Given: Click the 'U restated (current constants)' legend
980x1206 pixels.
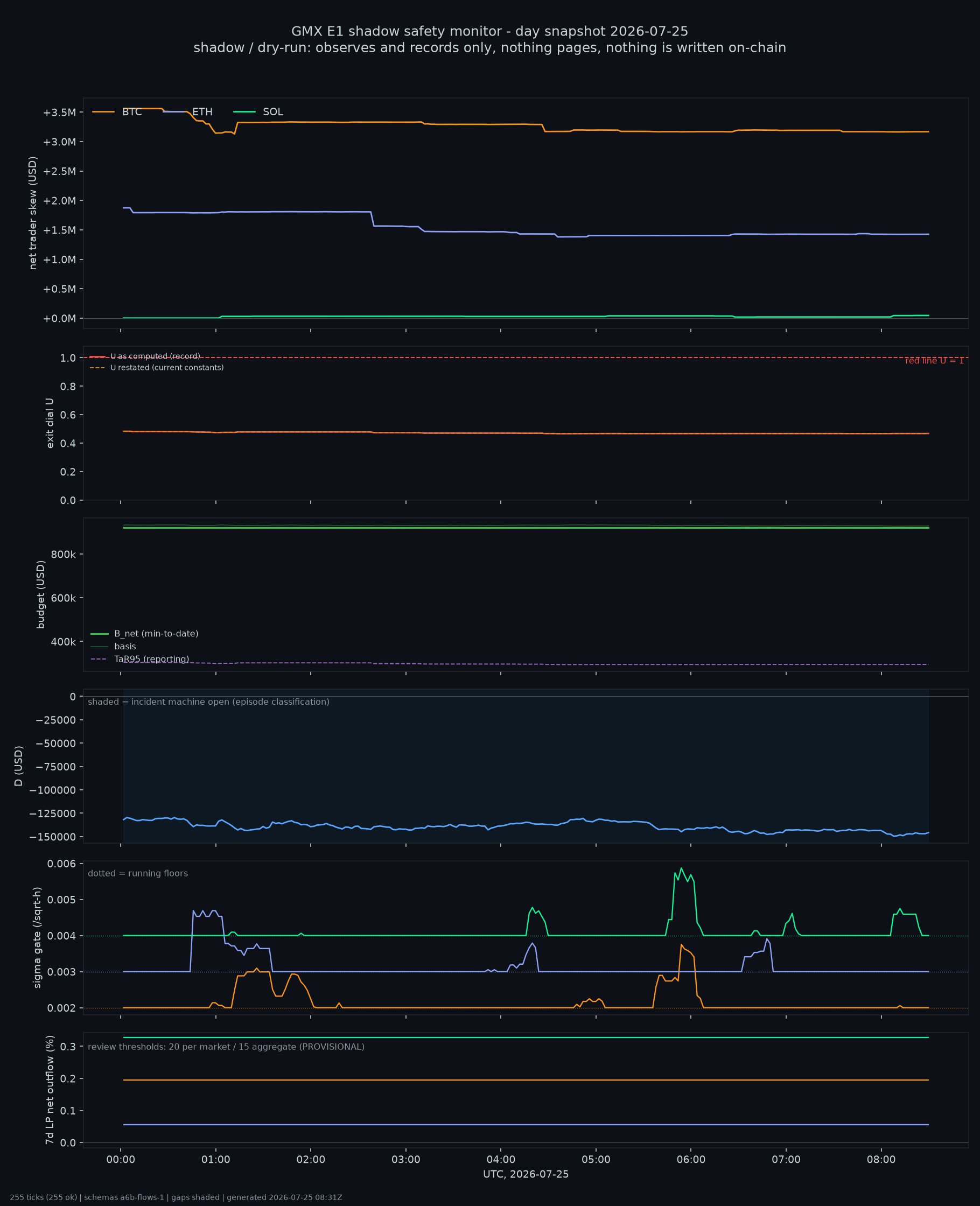Looking at the screenshot, I should coord(156,367).
